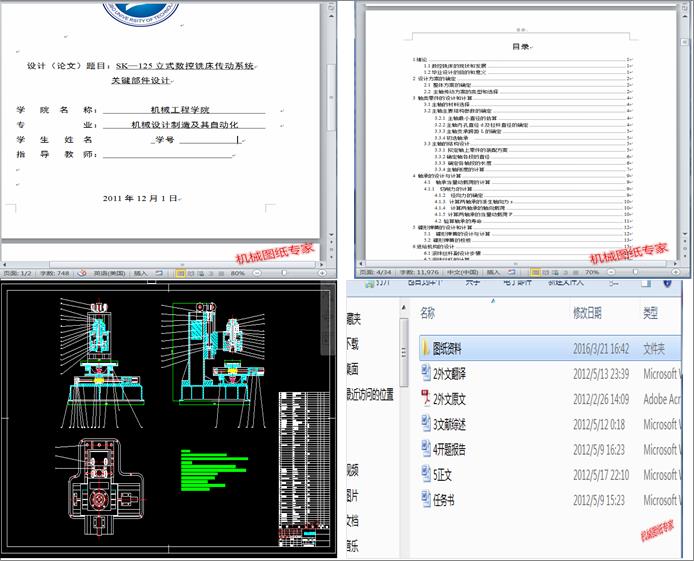Sort files by the 名称 column header
This screenshot has height=561, width=694.
tap(428, 313)
